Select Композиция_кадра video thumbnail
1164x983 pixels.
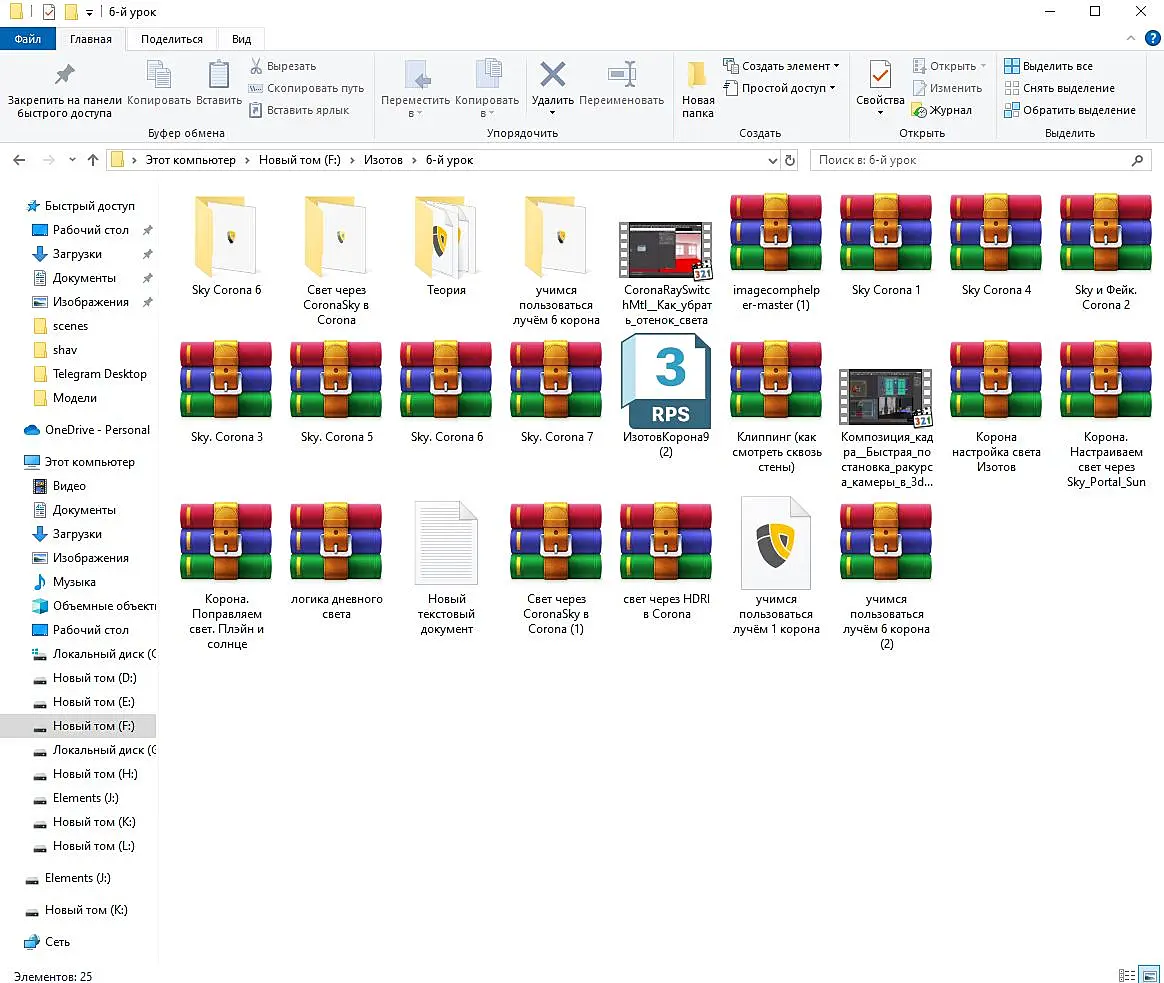tap(886, 398)
